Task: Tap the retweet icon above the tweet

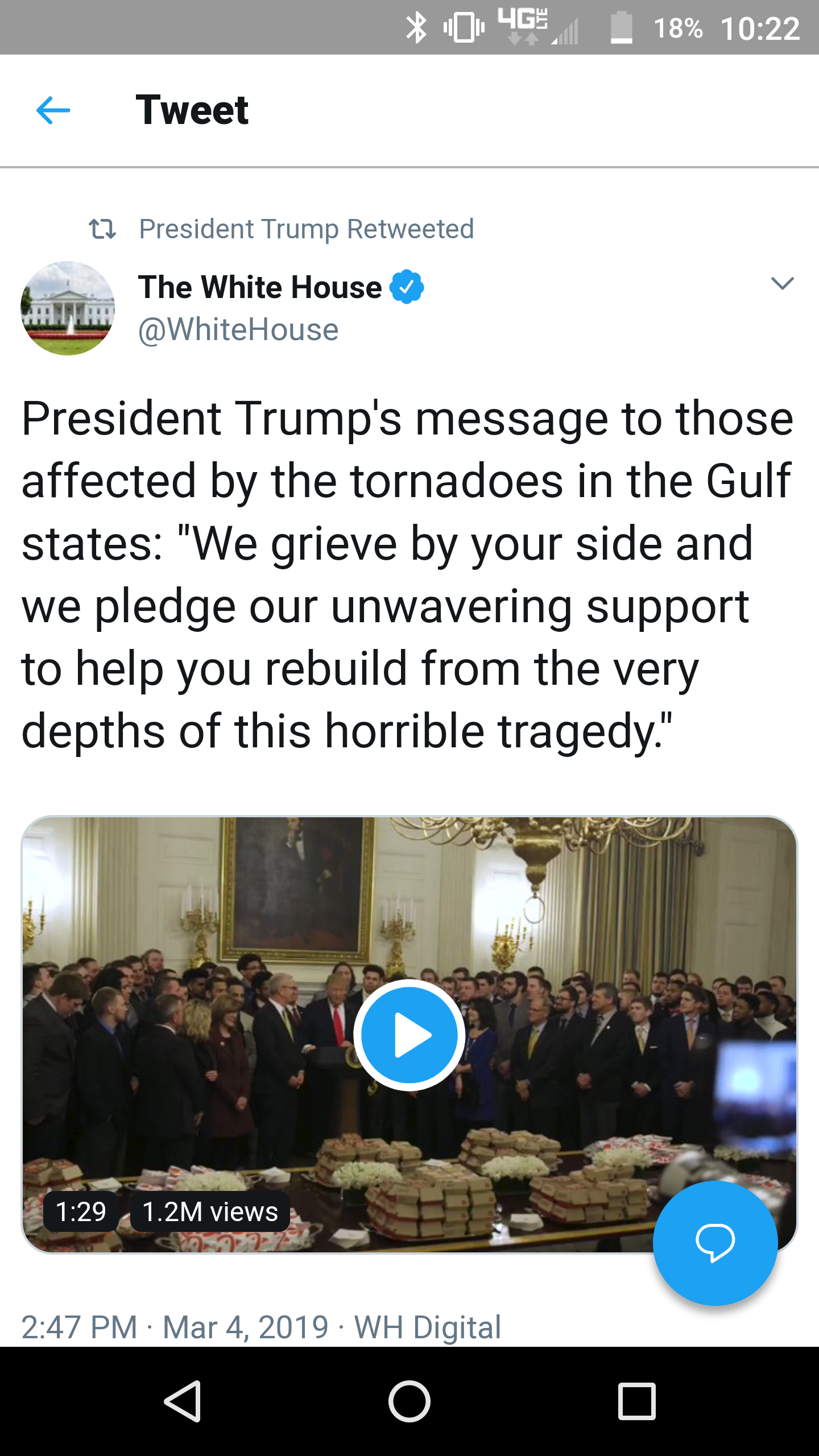Action: (x=102, y=229)
